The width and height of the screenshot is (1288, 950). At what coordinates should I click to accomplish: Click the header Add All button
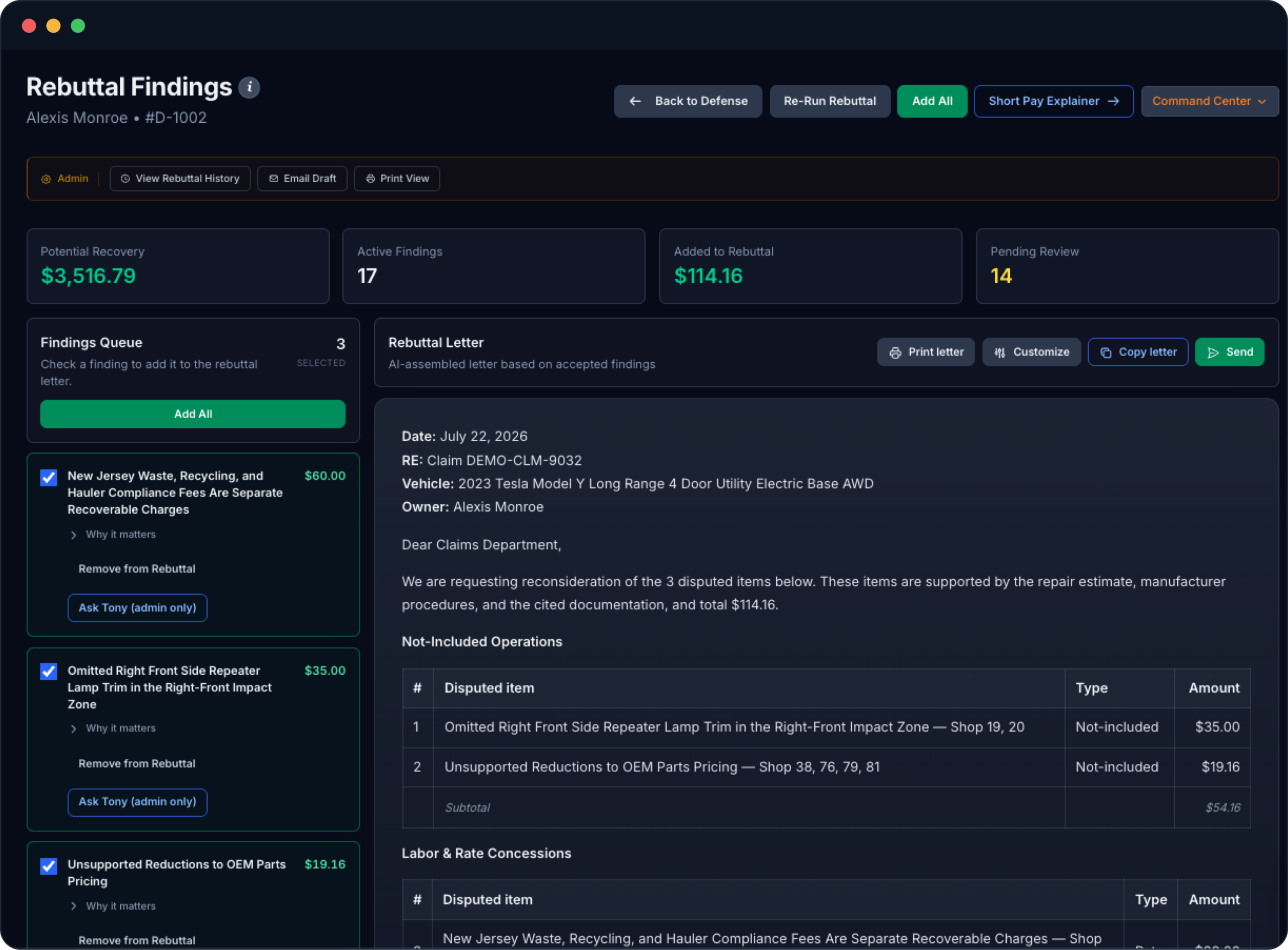coord(932,101)
